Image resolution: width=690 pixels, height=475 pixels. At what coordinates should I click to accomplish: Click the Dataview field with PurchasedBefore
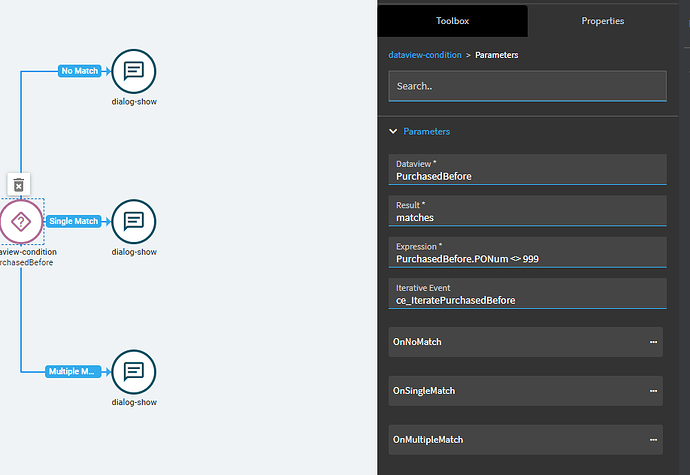point(527,169)
